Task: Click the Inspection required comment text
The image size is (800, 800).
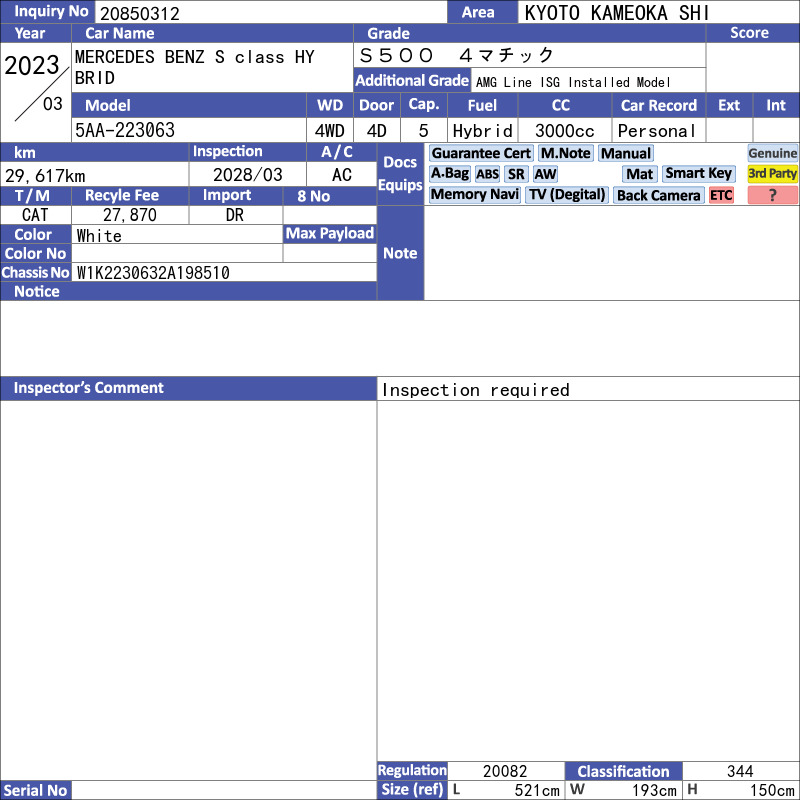Action: 476,390
